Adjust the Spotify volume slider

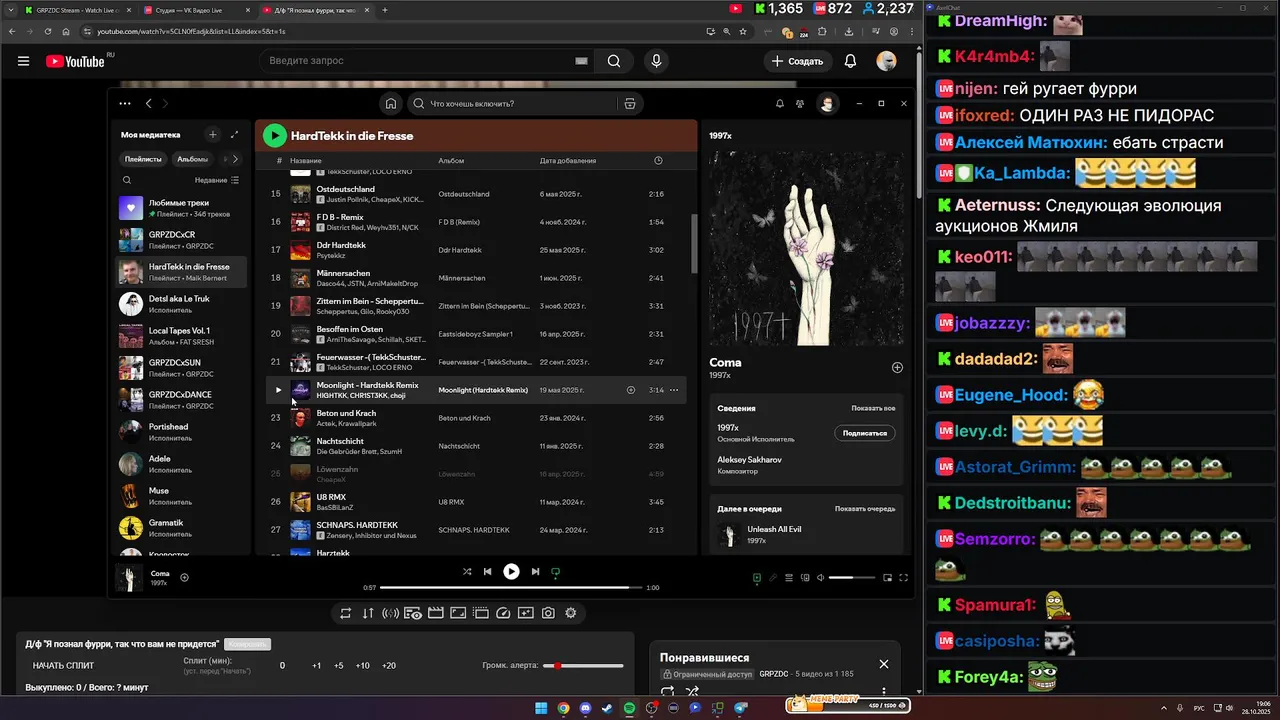[x=853, y=577]
